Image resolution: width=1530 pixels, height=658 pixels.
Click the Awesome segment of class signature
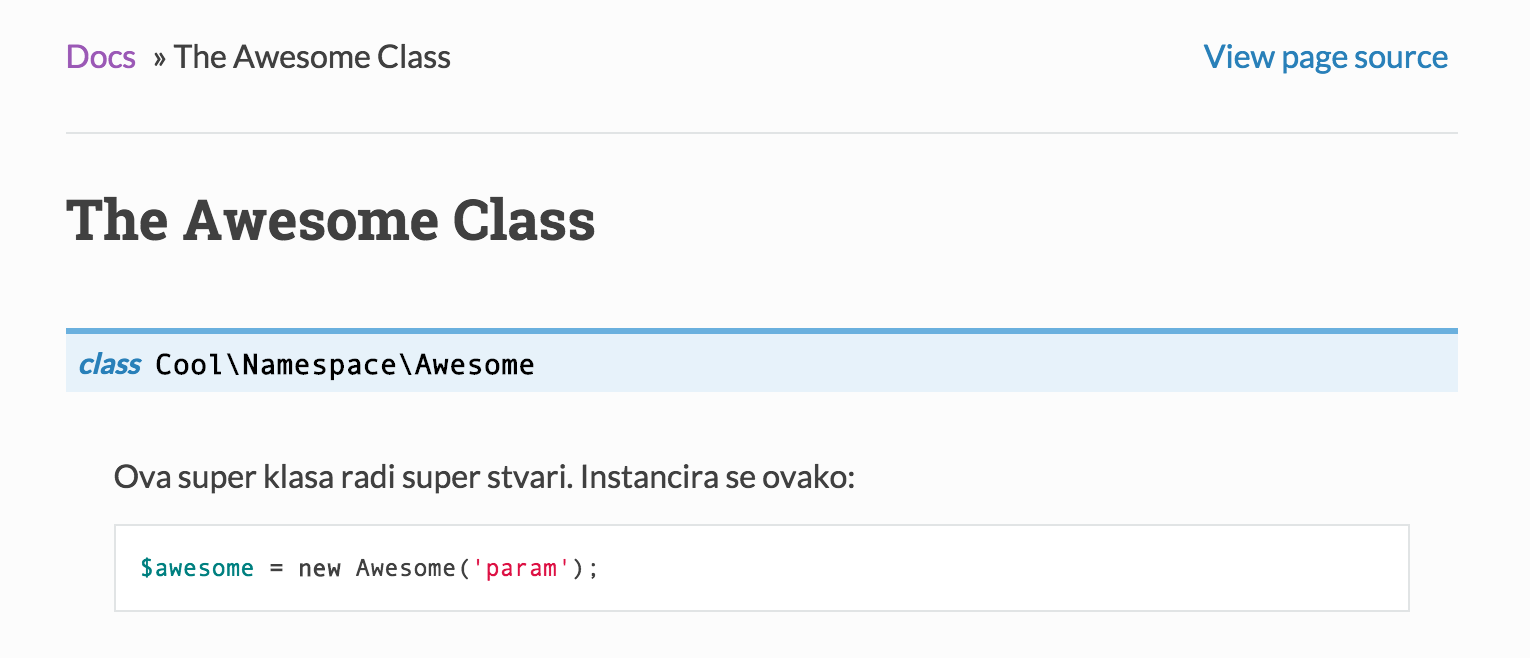click(475, 364)
